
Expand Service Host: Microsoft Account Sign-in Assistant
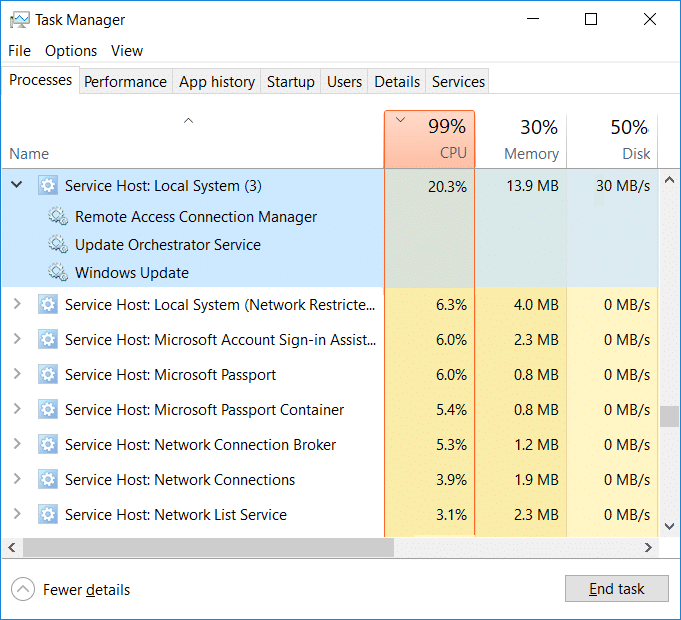click(x=16, y=340)
